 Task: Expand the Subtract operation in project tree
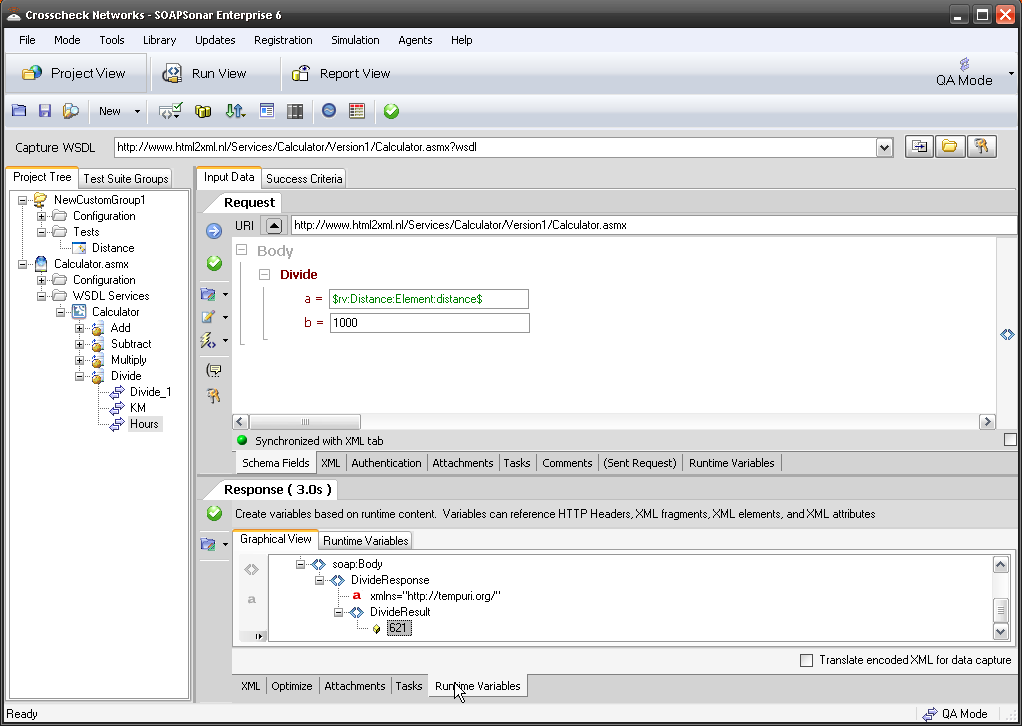pos(80,343)
